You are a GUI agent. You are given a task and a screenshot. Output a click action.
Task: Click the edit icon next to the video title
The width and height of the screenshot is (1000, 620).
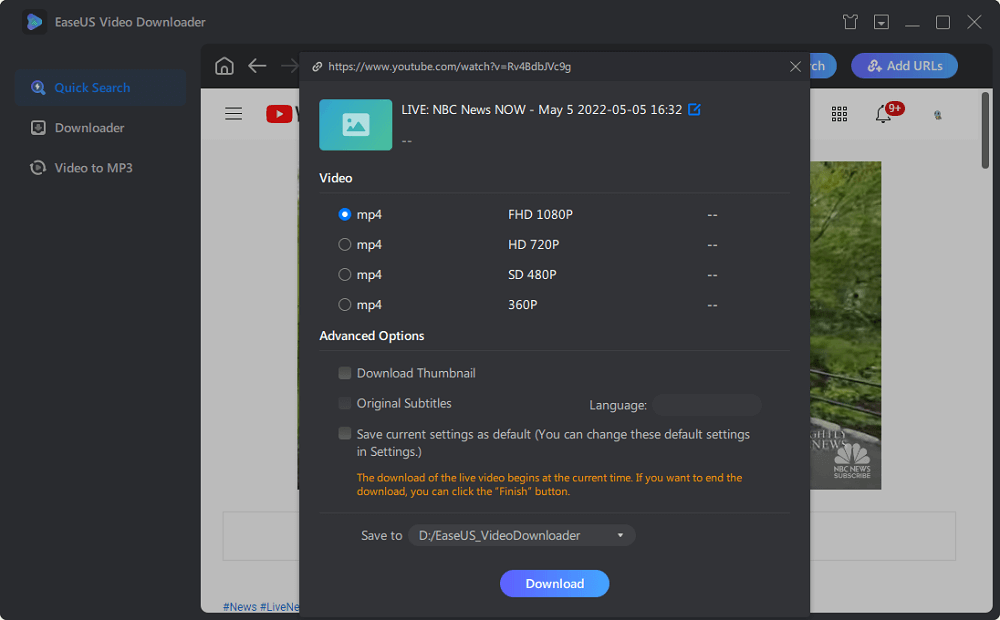point(694,110)
